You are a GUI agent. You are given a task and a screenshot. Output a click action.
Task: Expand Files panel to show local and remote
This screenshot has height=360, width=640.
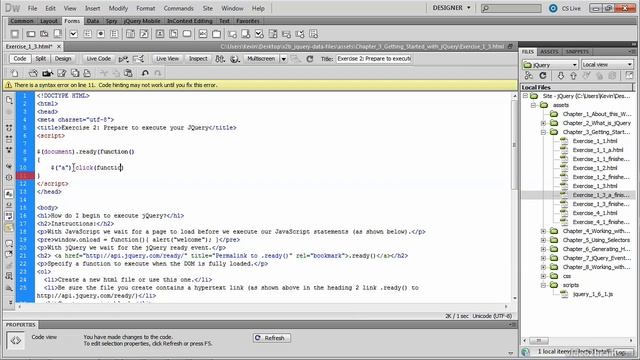(x=629, y=76)
